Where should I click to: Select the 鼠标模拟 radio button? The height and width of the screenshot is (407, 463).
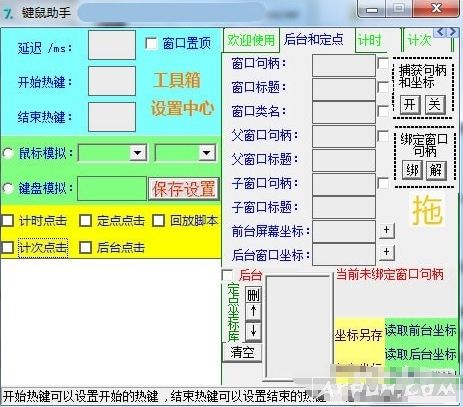coord(8,153)
